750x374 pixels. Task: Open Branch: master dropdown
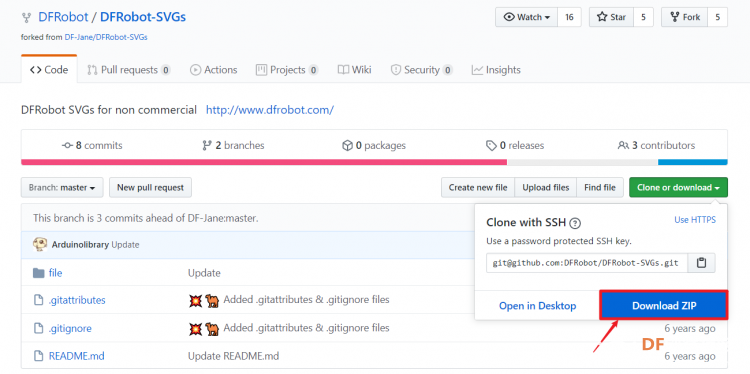[x=62, y=187]
